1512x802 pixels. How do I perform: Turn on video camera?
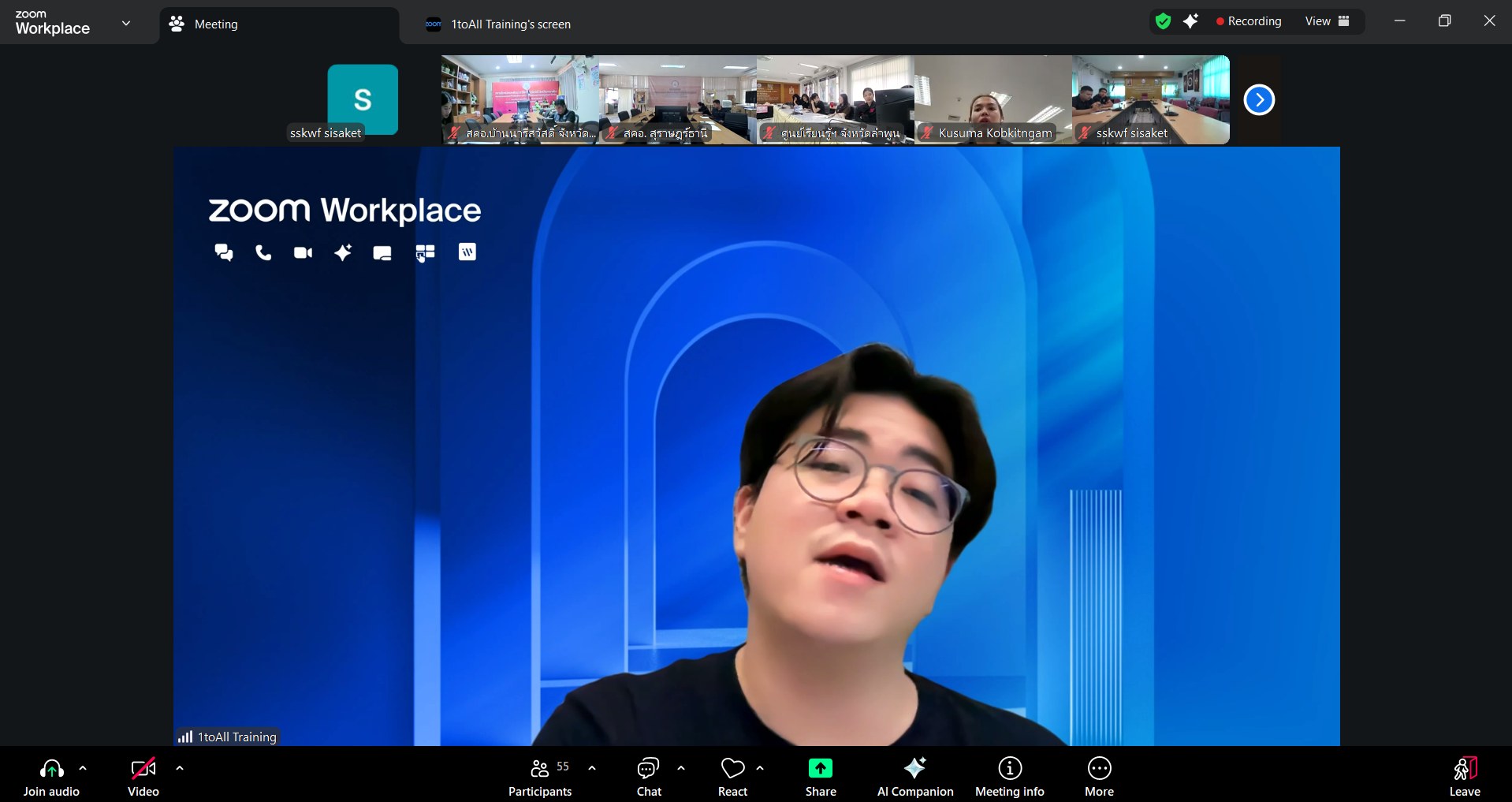point(143,777)
